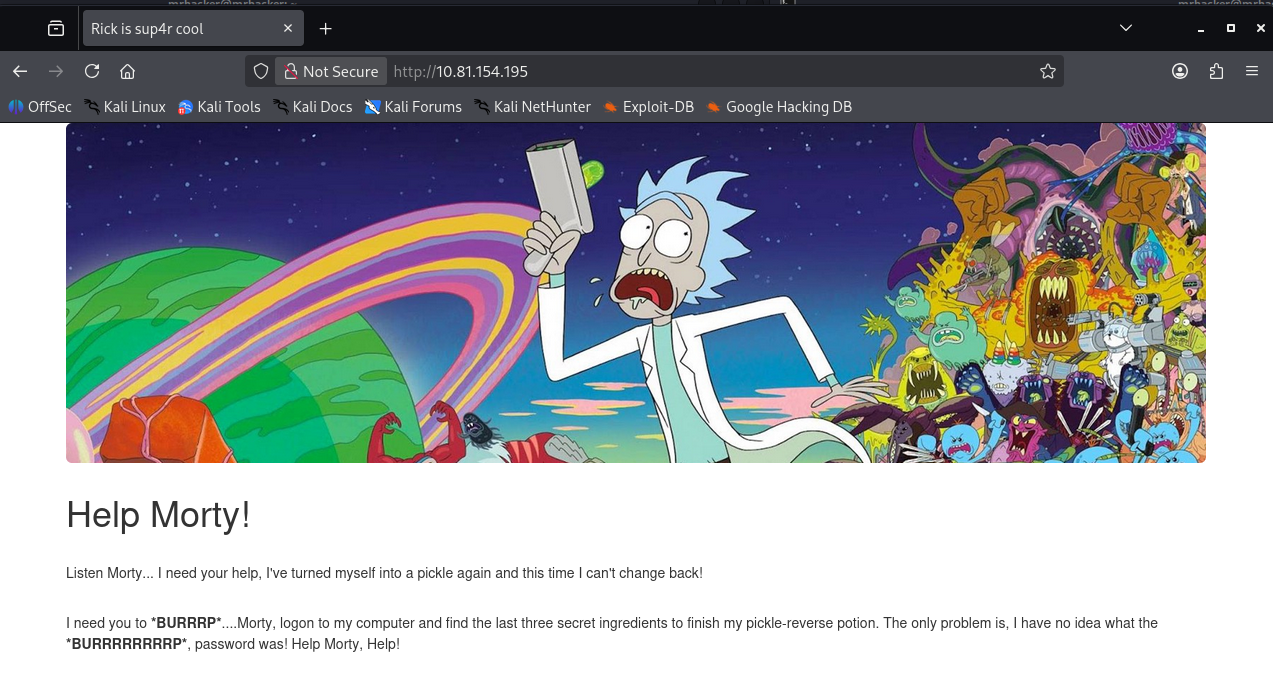
Task: Expand the list all tabs chevron
Action: point(1126,29)
